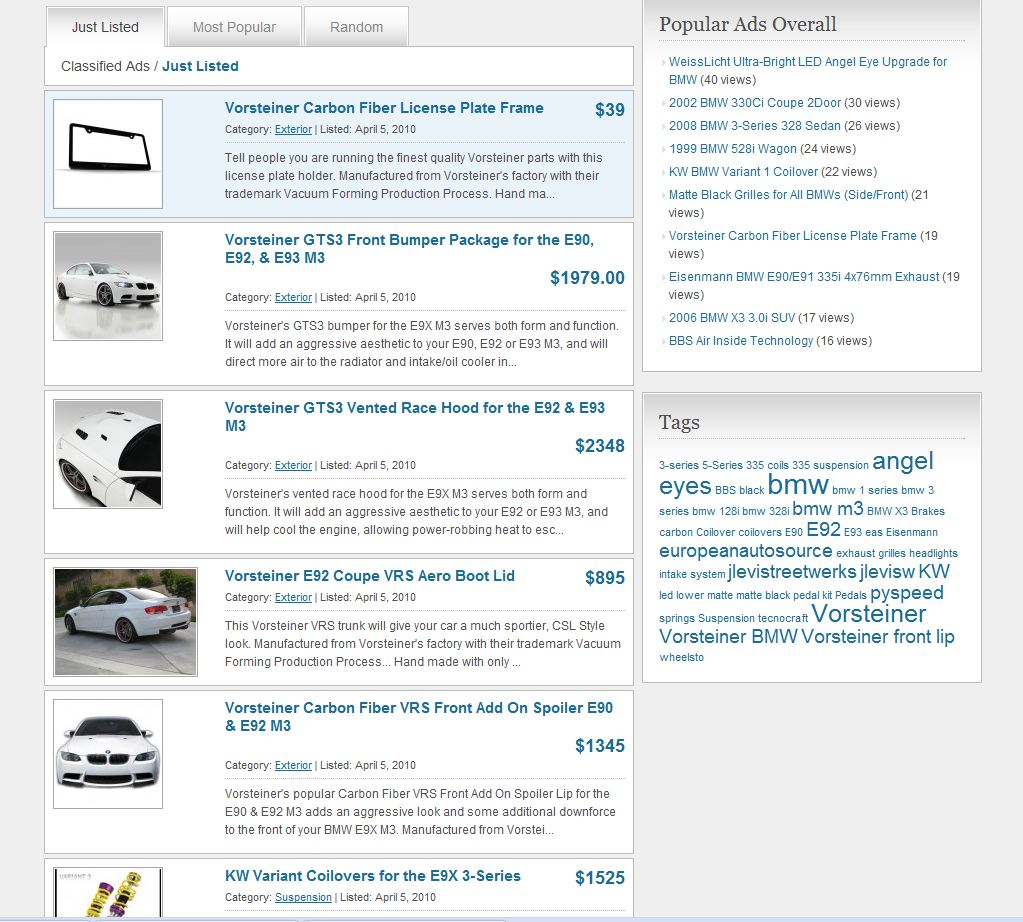
Task: Click Suspension category on KW Coilovers ad
Action: pyautogui.click(x=303, y=897)
